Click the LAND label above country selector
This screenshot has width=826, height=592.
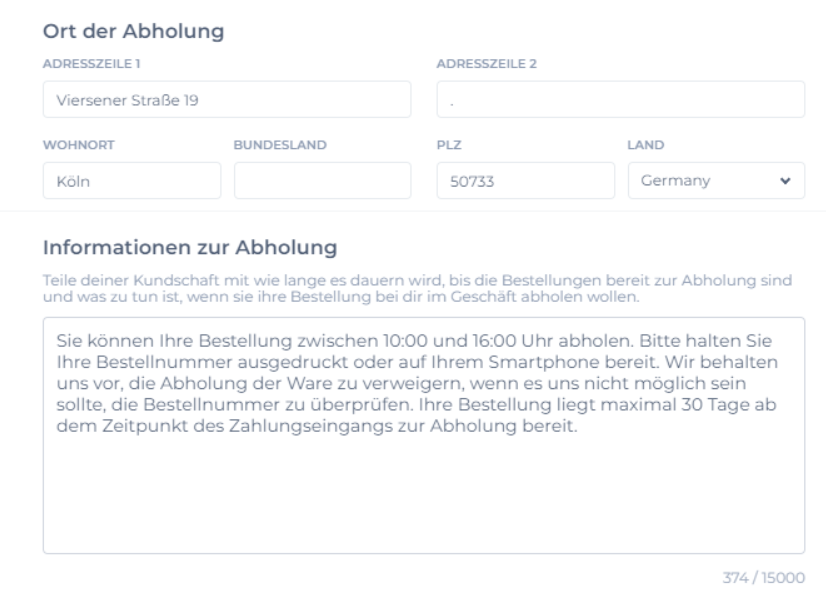pyautogui.click(x=646, y=145)
